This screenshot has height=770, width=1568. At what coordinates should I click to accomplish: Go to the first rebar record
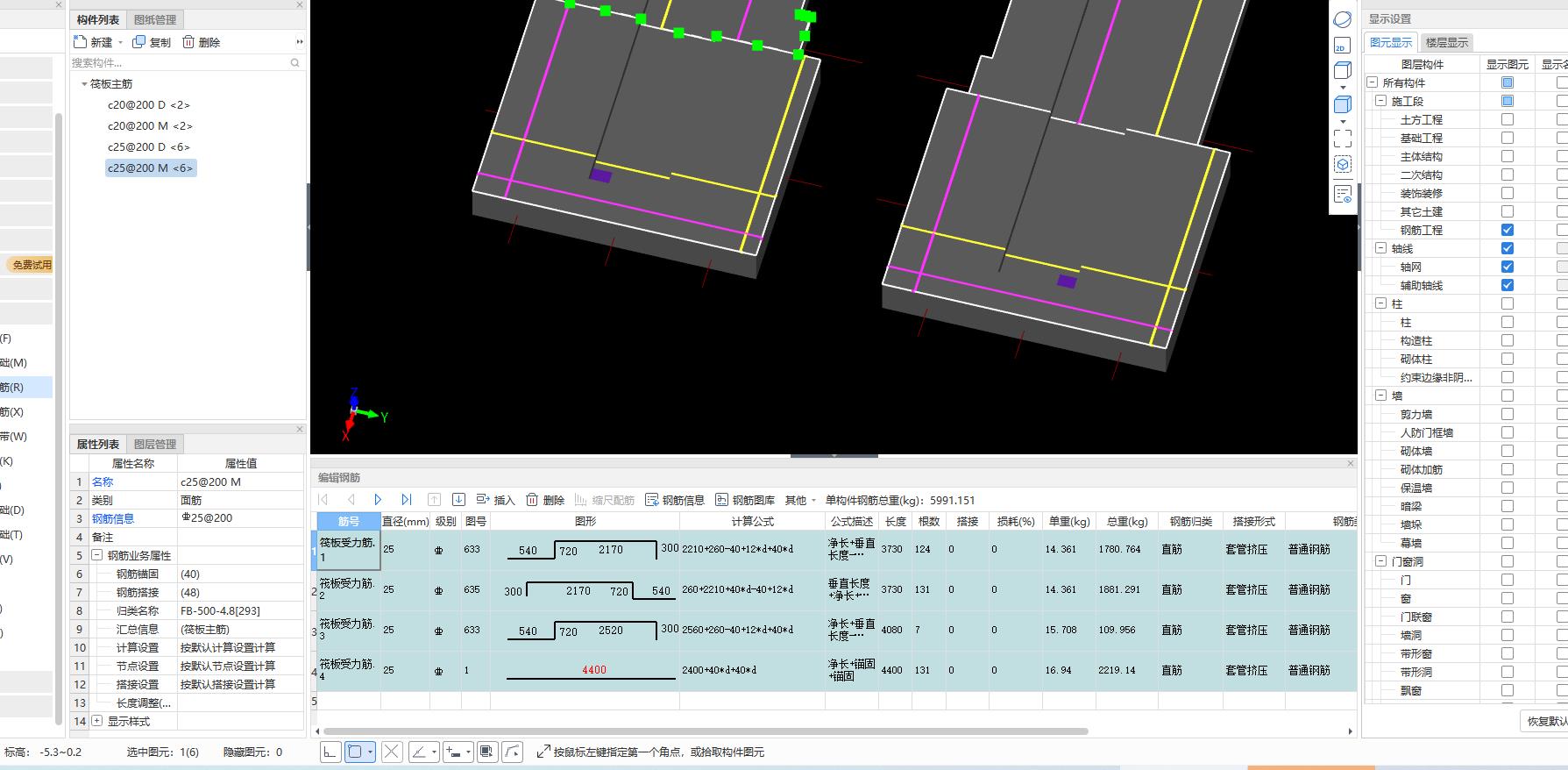click(x=323, y=500)
